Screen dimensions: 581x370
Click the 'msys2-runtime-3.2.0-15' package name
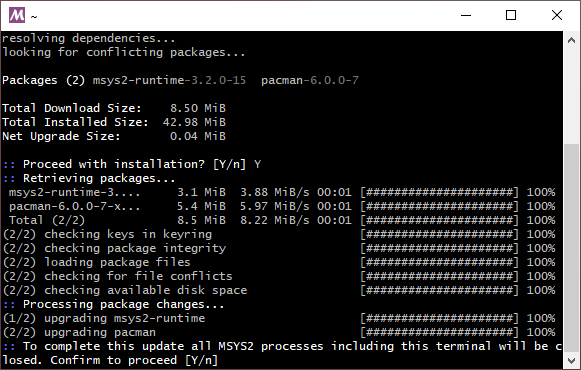(169, 80)
